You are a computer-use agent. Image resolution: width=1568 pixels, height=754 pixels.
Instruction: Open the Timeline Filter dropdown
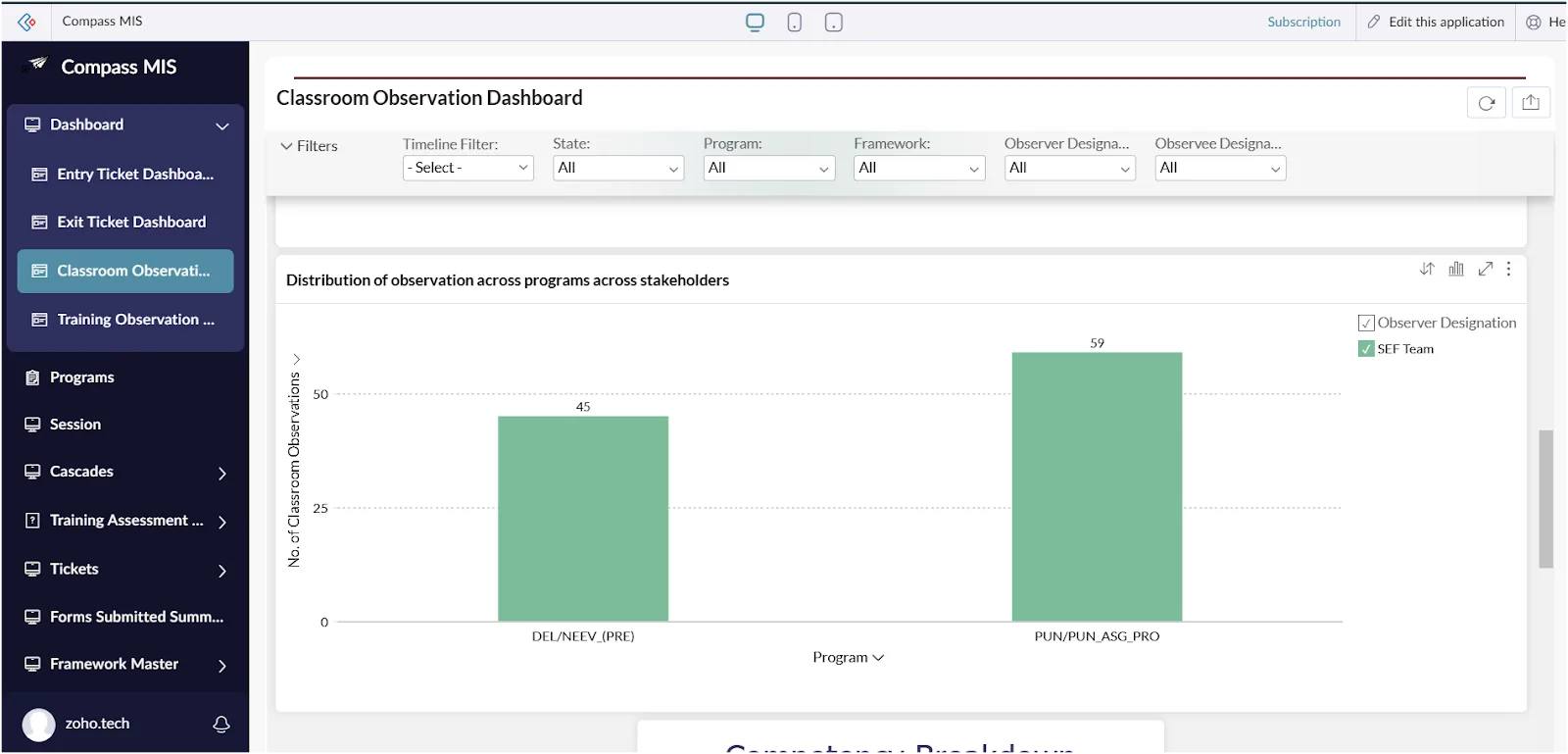[x=468, y=168]
